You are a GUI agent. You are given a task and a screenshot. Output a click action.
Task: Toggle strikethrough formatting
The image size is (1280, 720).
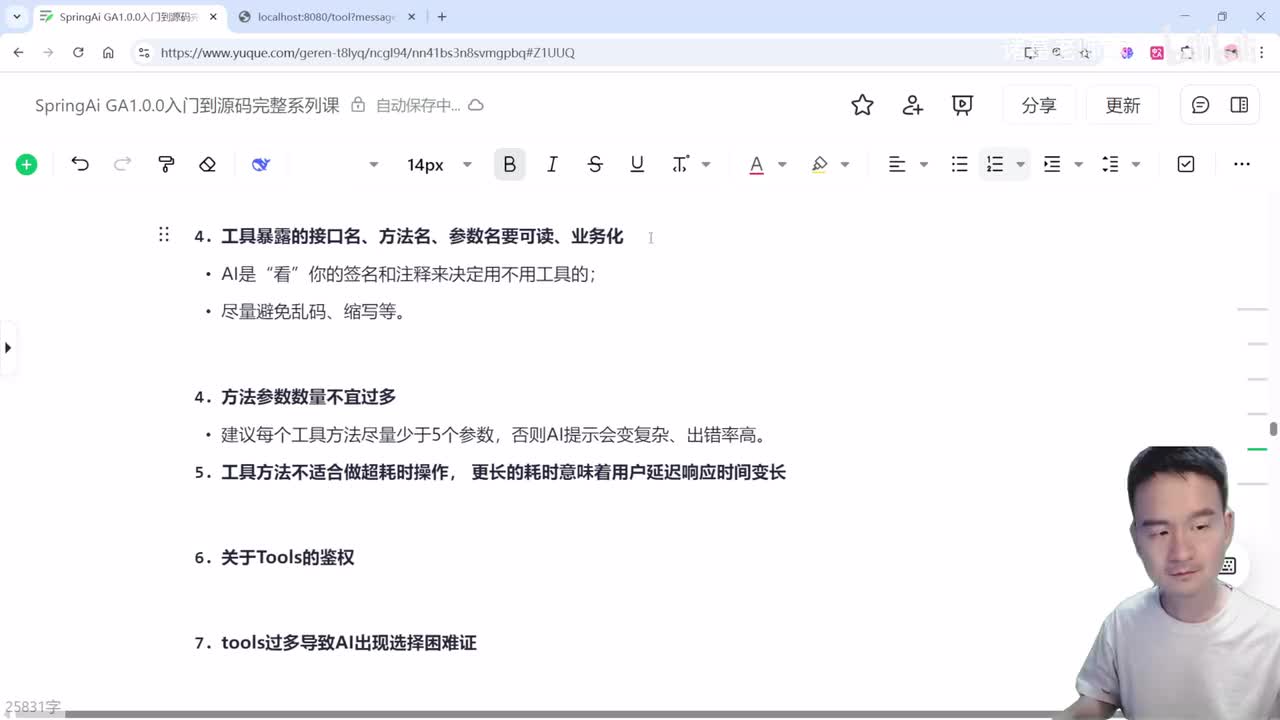point(595,165)
